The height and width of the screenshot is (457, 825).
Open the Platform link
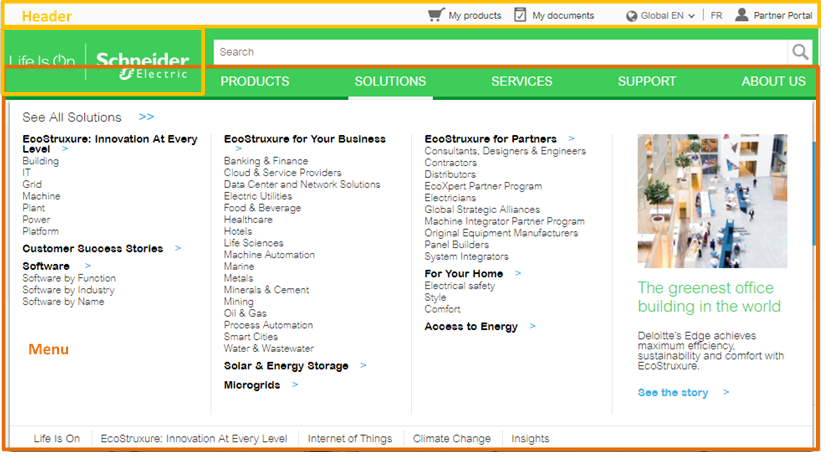(41, 231)
